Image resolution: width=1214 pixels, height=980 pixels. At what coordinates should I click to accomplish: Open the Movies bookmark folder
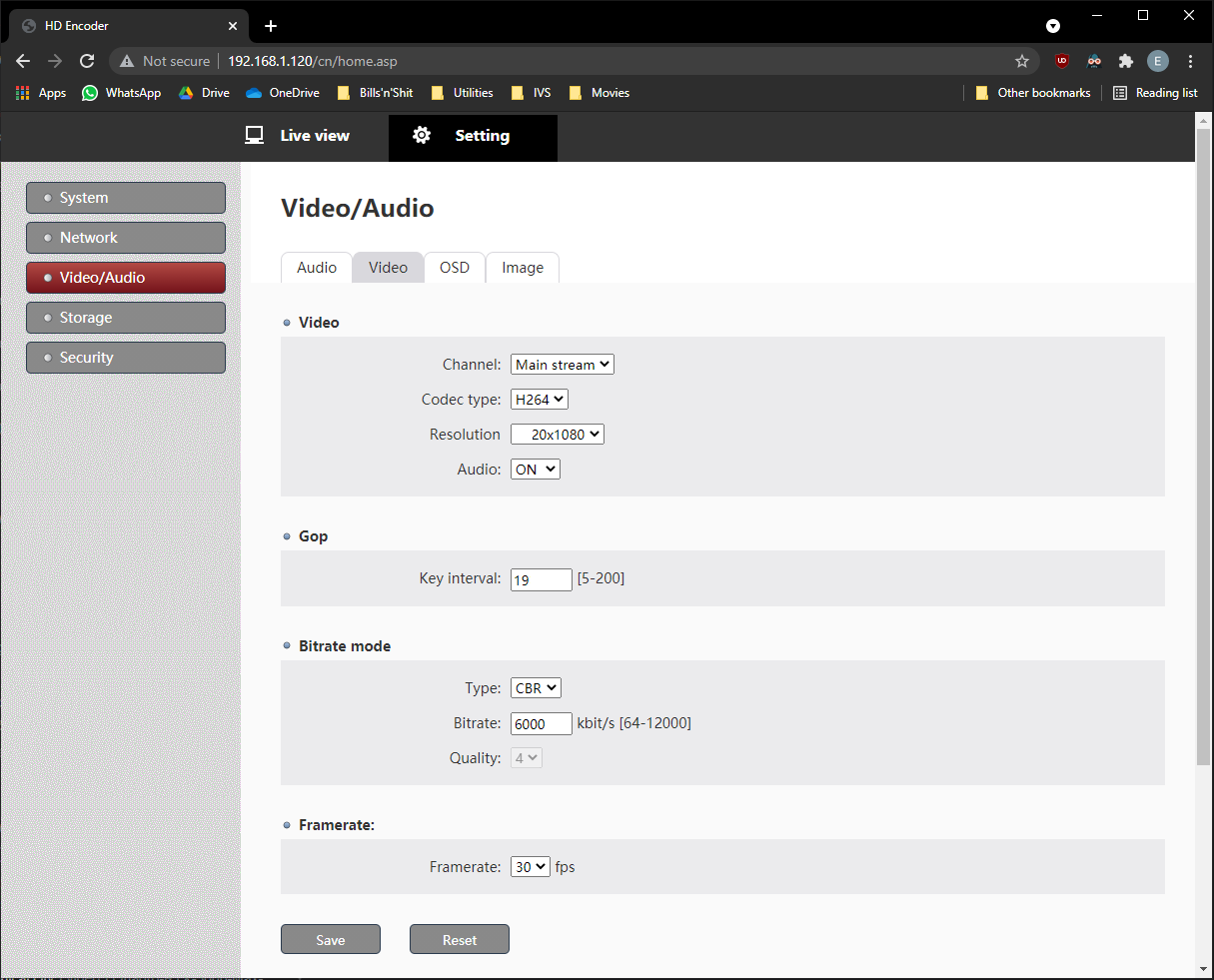pos(599,93)
